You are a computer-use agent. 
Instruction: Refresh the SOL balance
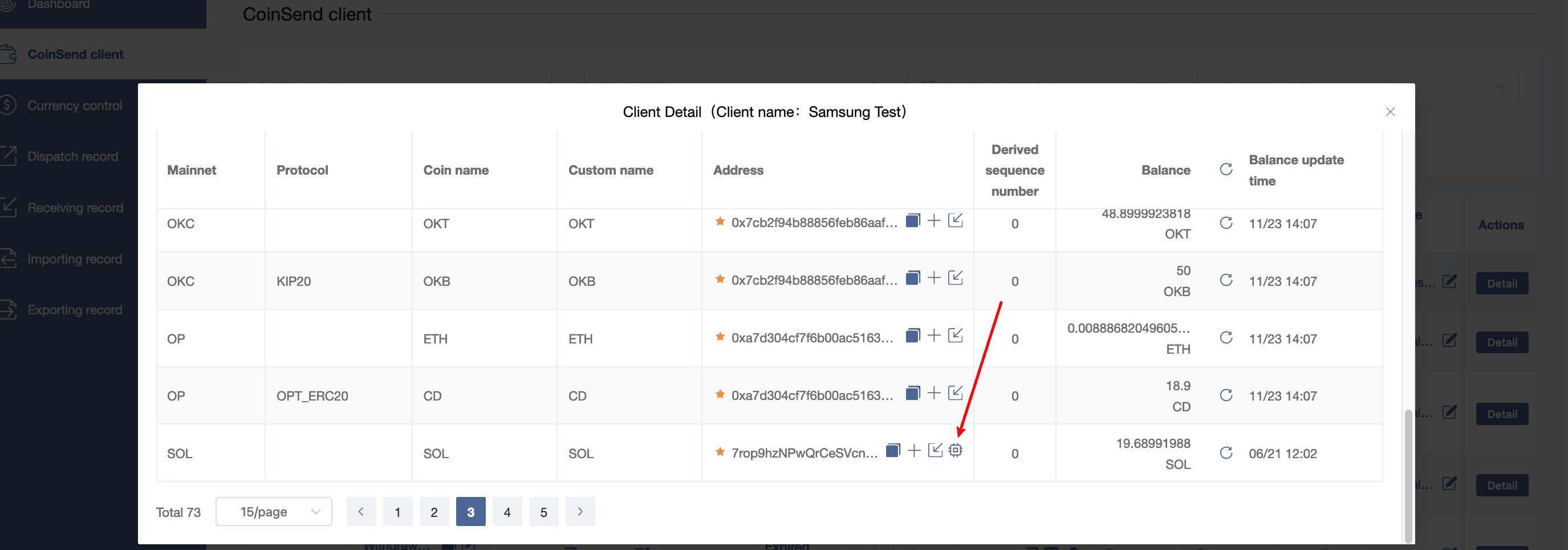pos(1226,453)
